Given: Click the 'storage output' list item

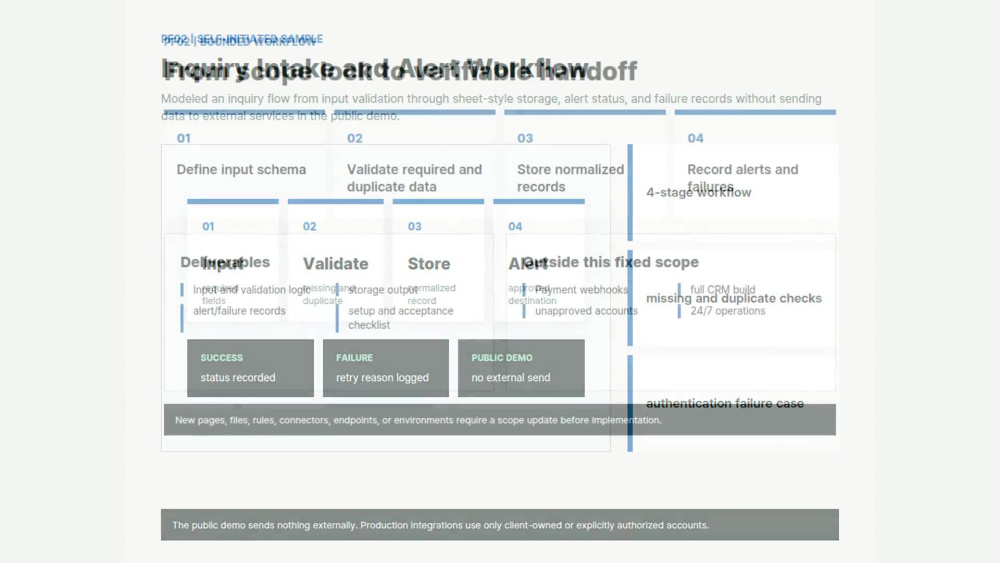Looking at the screenshot, I should pyautogui.click(x=383, y=289).
